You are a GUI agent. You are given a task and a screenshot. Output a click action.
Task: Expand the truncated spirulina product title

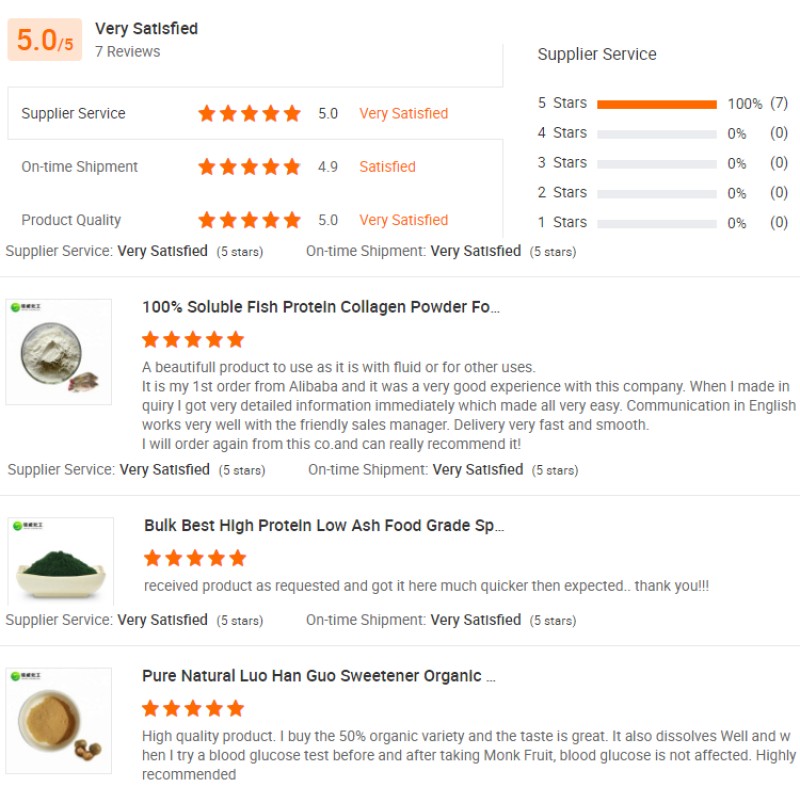pyautogui.click(x=326, y=525)
